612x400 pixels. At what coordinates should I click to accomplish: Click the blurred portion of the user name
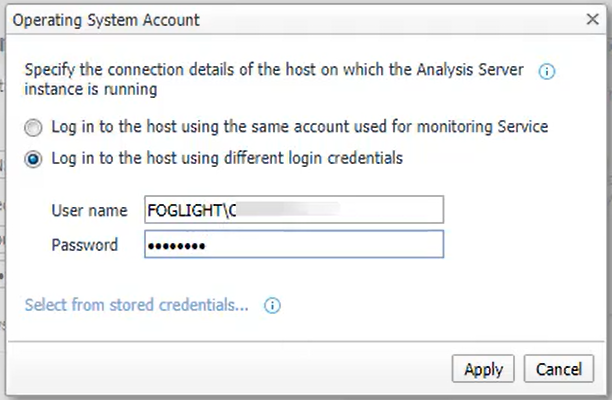tap(288, 210)
